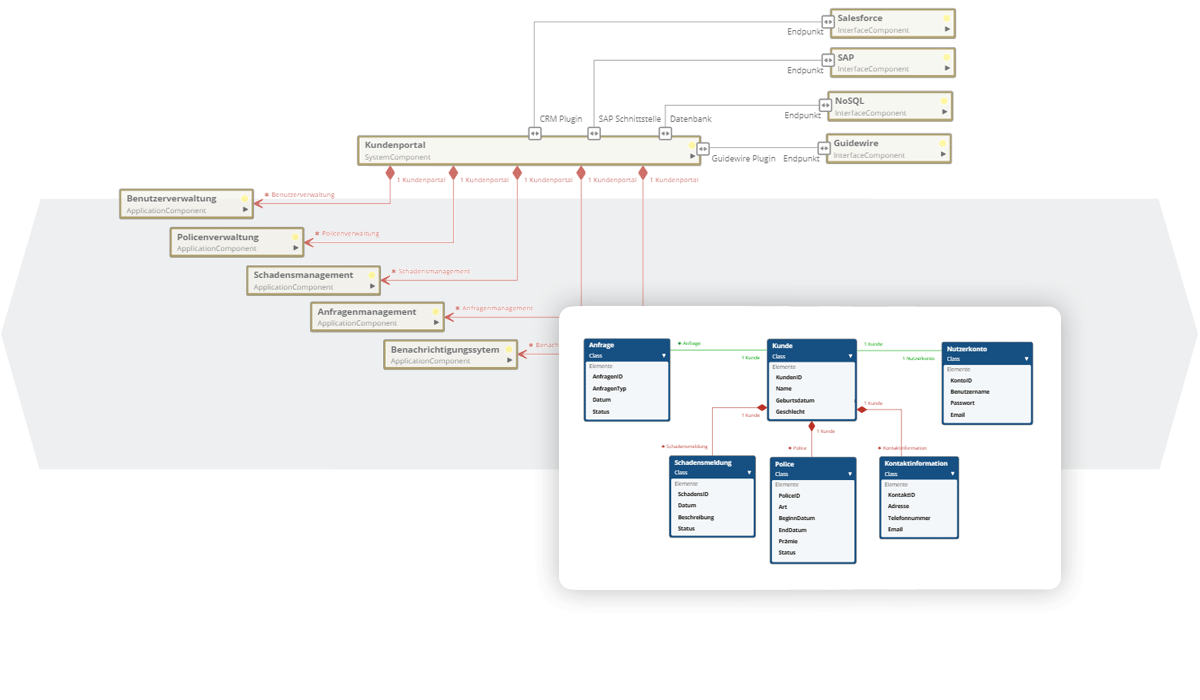Collapse the Police class dropdown arrow

tap(850, 474)
